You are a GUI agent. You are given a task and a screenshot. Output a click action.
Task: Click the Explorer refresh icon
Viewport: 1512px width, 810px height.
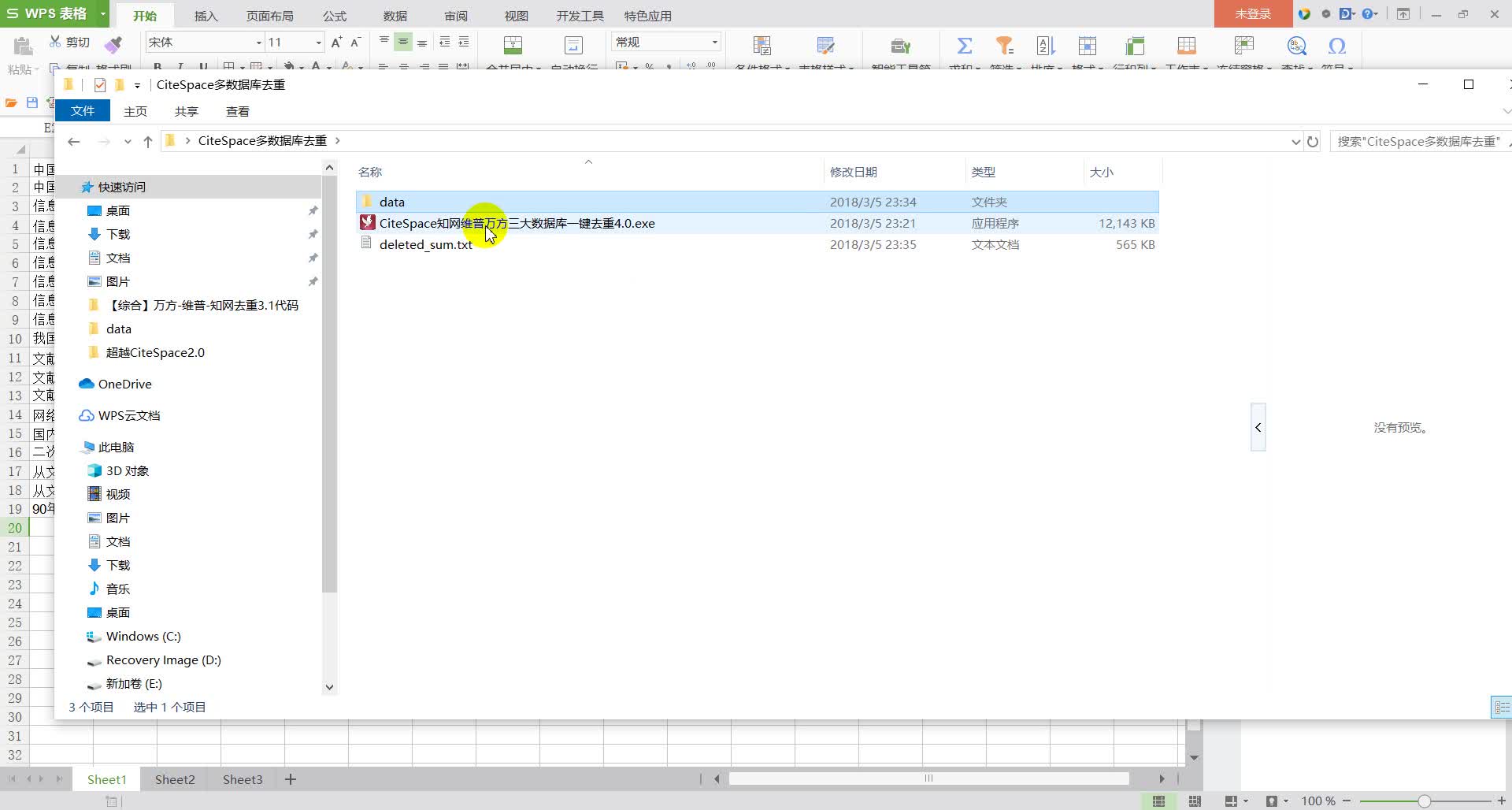tap(1313, 142)
